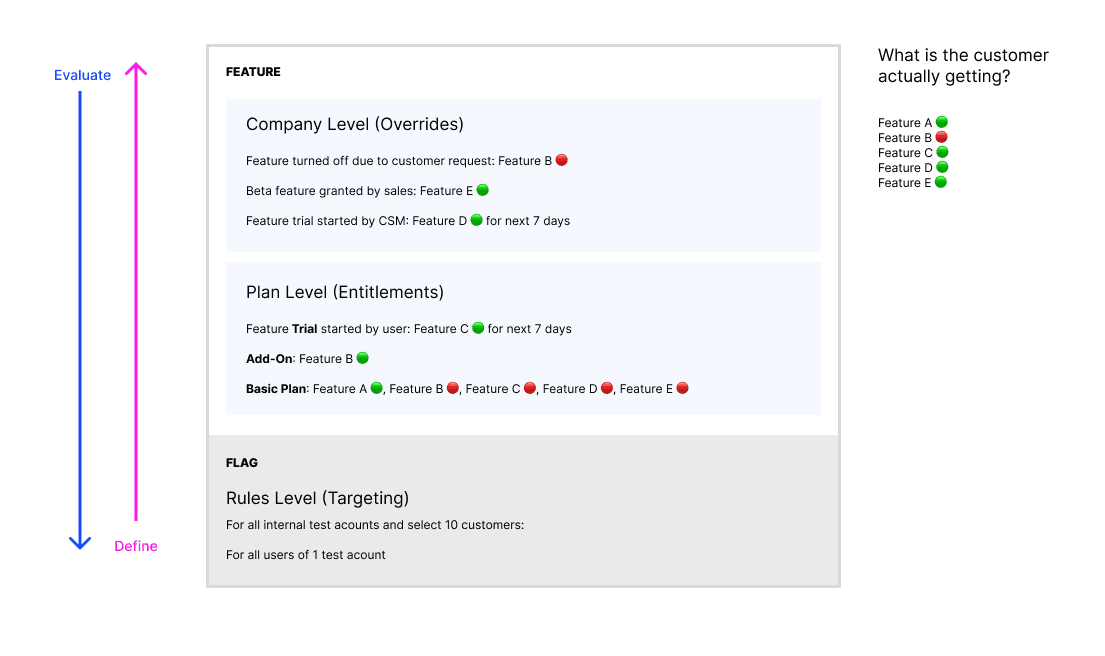Click the FLAG section label
This screenshot has width=1105, height=656.
point(242,463)
